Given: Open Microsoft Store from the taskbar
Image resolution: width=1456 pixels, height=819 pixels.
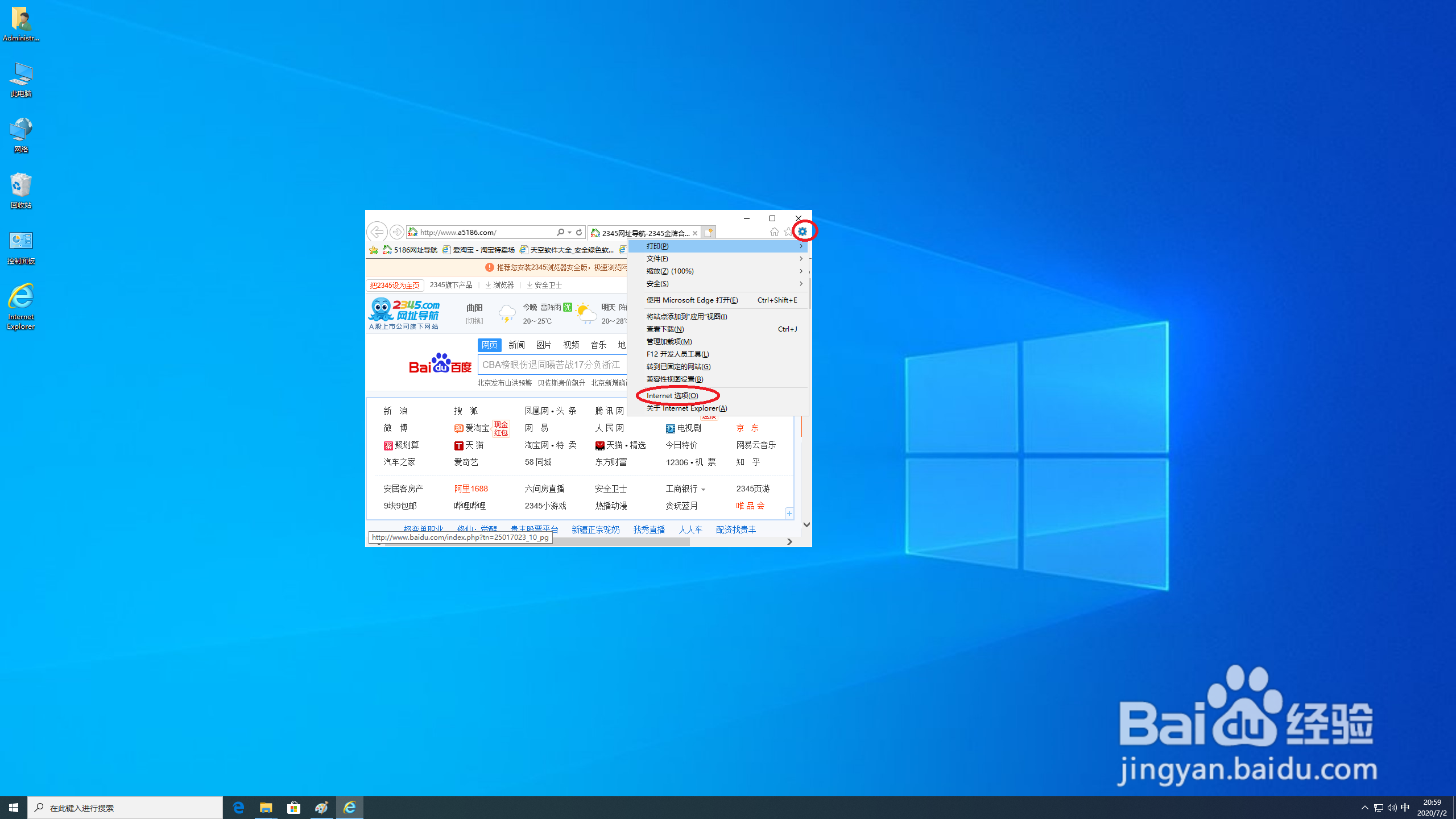Looking at the screenshot, I should (293, 807).
